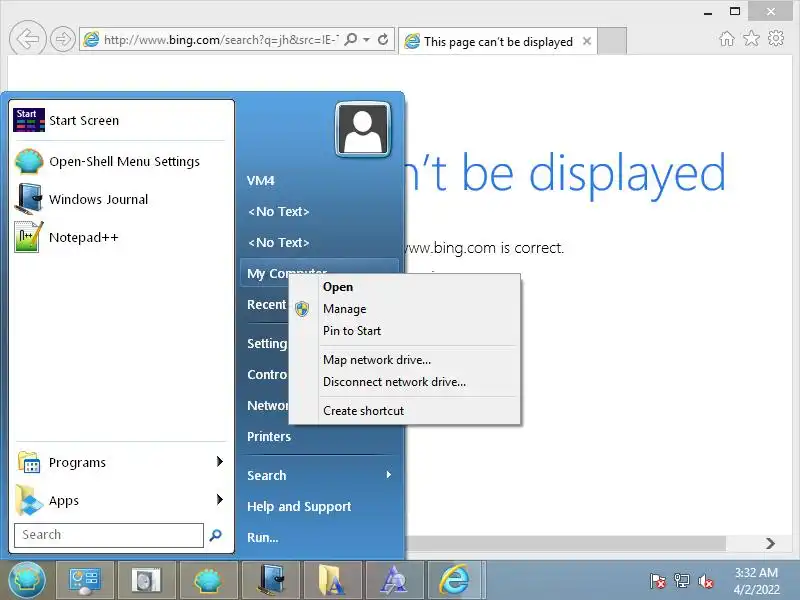Go forward in Internet Explorer

tap(63, 39)
